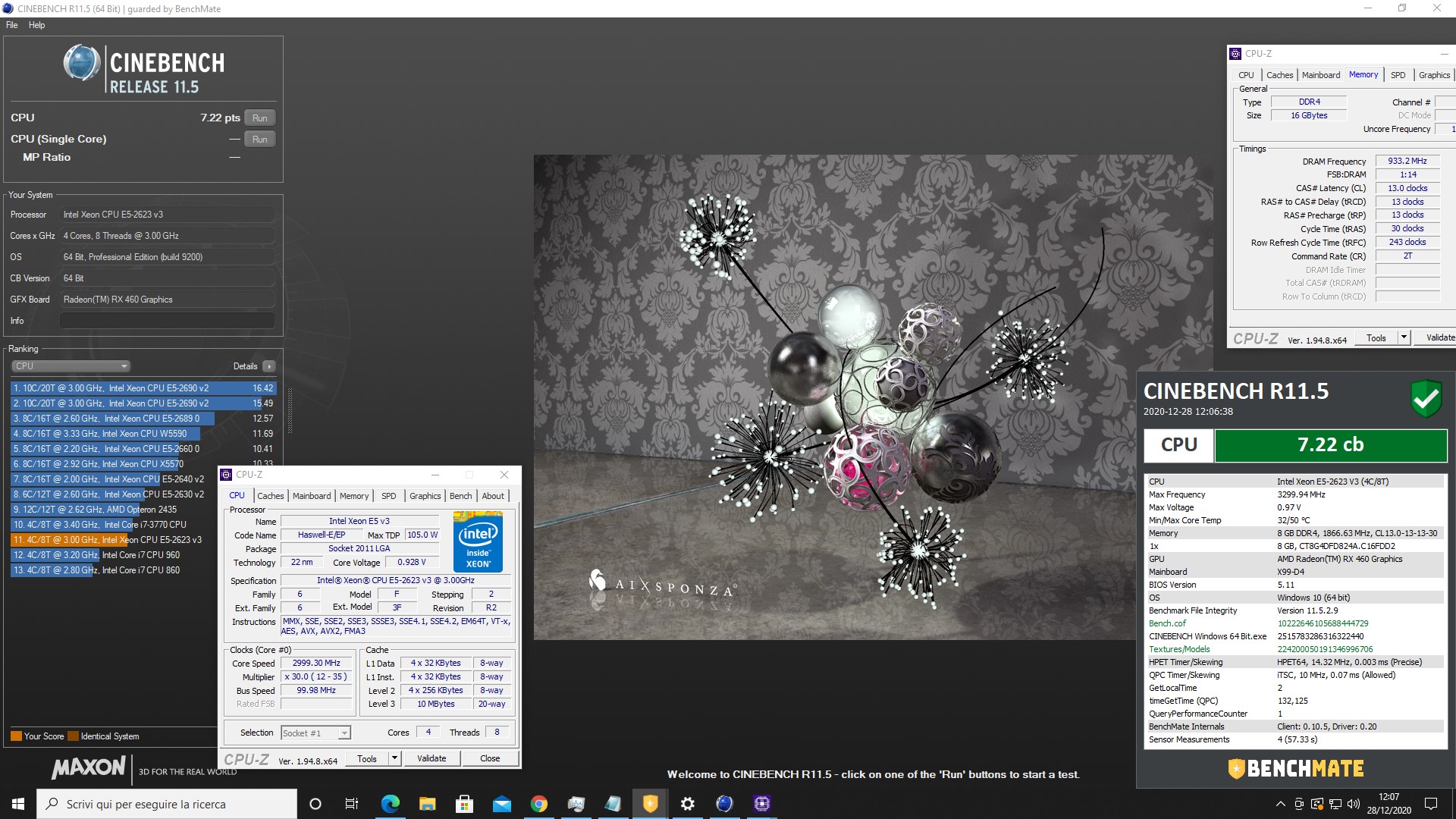This screenshot has width=1456, height=819.
Task: Click Validate in front CPU-Z window
Action: coord(431,759)
